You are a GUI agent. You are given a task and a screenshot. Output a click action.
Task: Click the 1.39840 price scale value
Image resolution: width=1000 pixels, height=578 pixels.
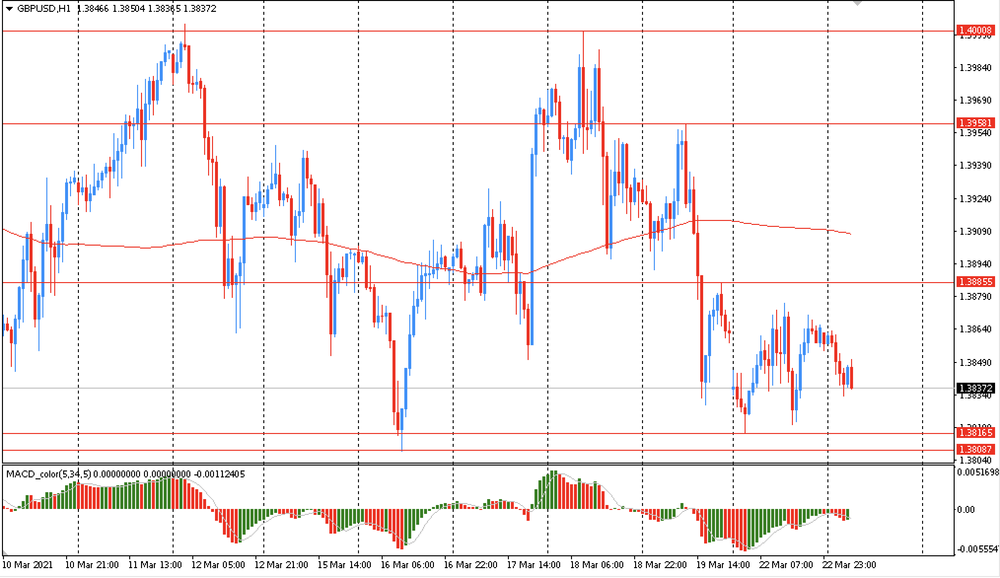click(x=976, y=68)
